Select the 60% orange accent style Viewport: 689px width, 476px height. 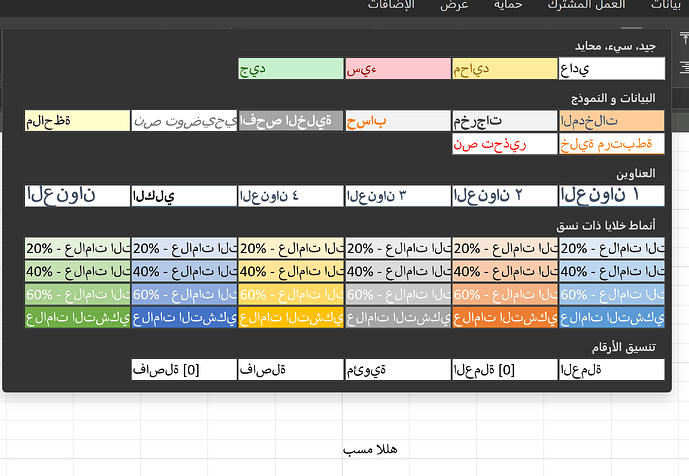coord(504,294)
